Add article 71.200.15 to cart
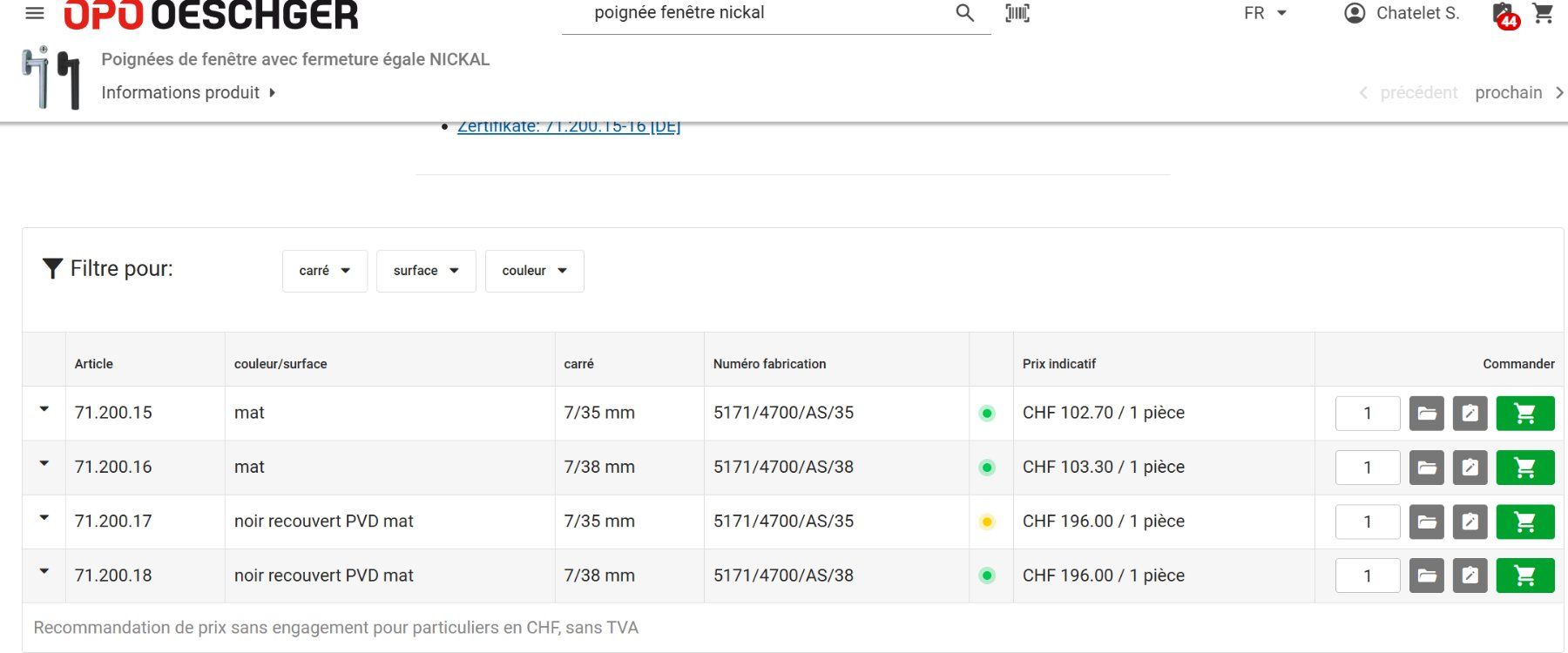Viewport: 1568px width, 653px height. [1525, 414]
